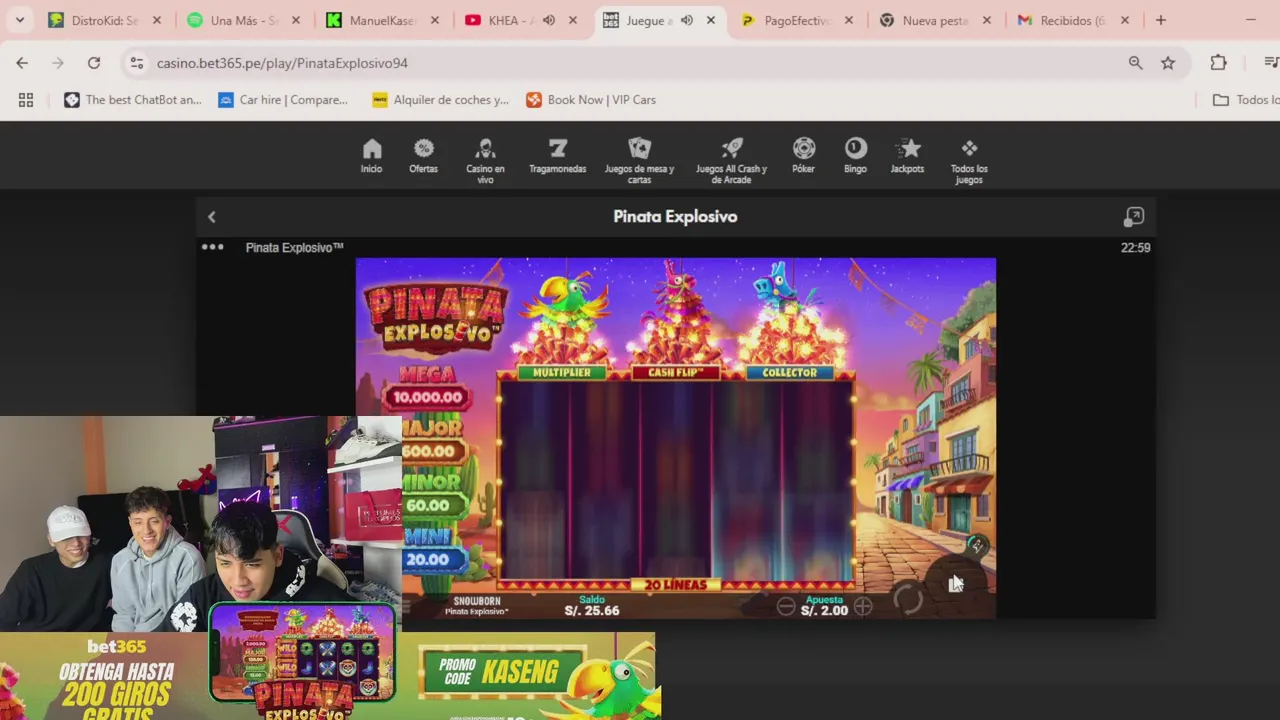Increase the bet with plus button
This screenshot has height=720, width=1280.
click(863, 606)
